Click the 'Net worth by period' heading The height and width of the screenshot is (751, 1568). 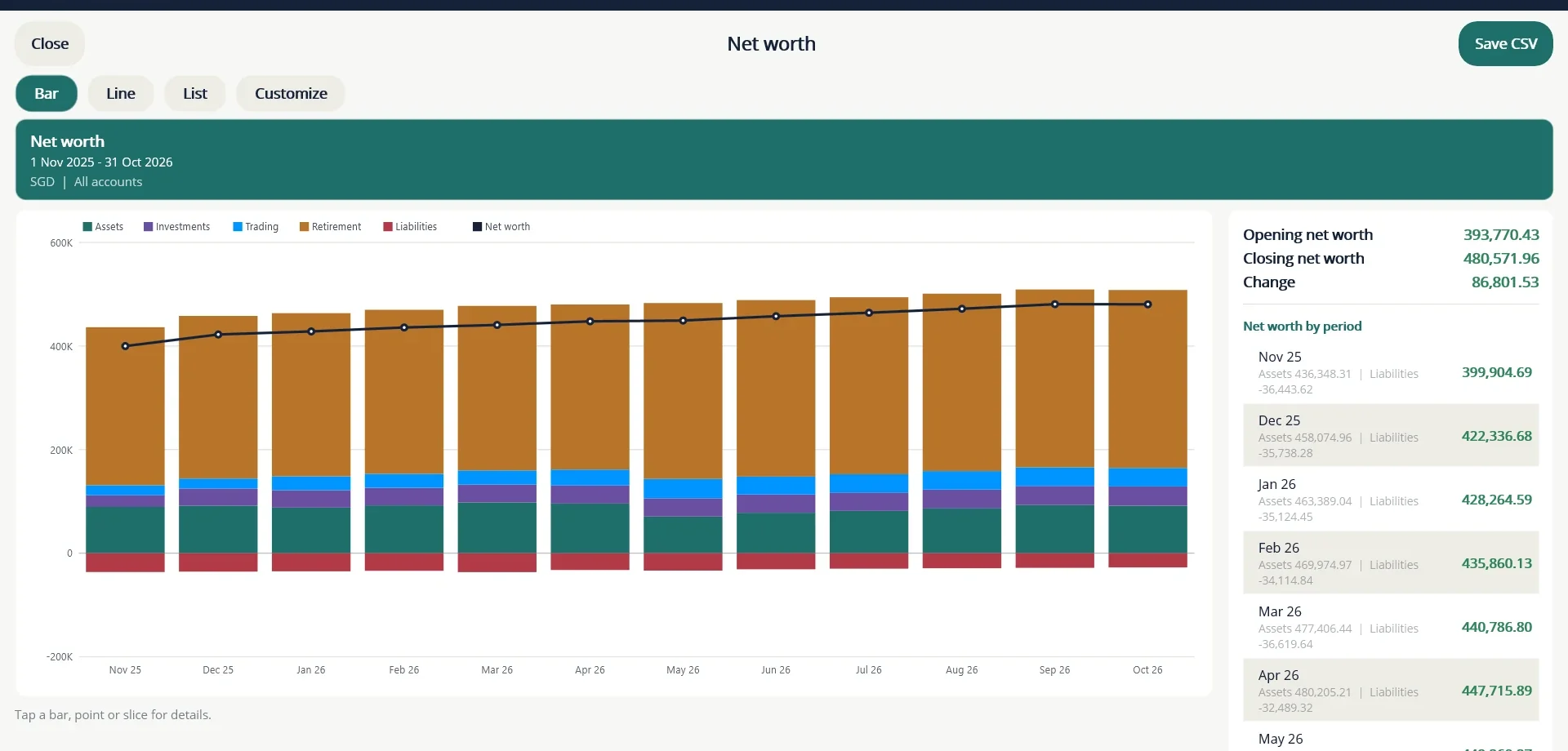pos(1303,327)
